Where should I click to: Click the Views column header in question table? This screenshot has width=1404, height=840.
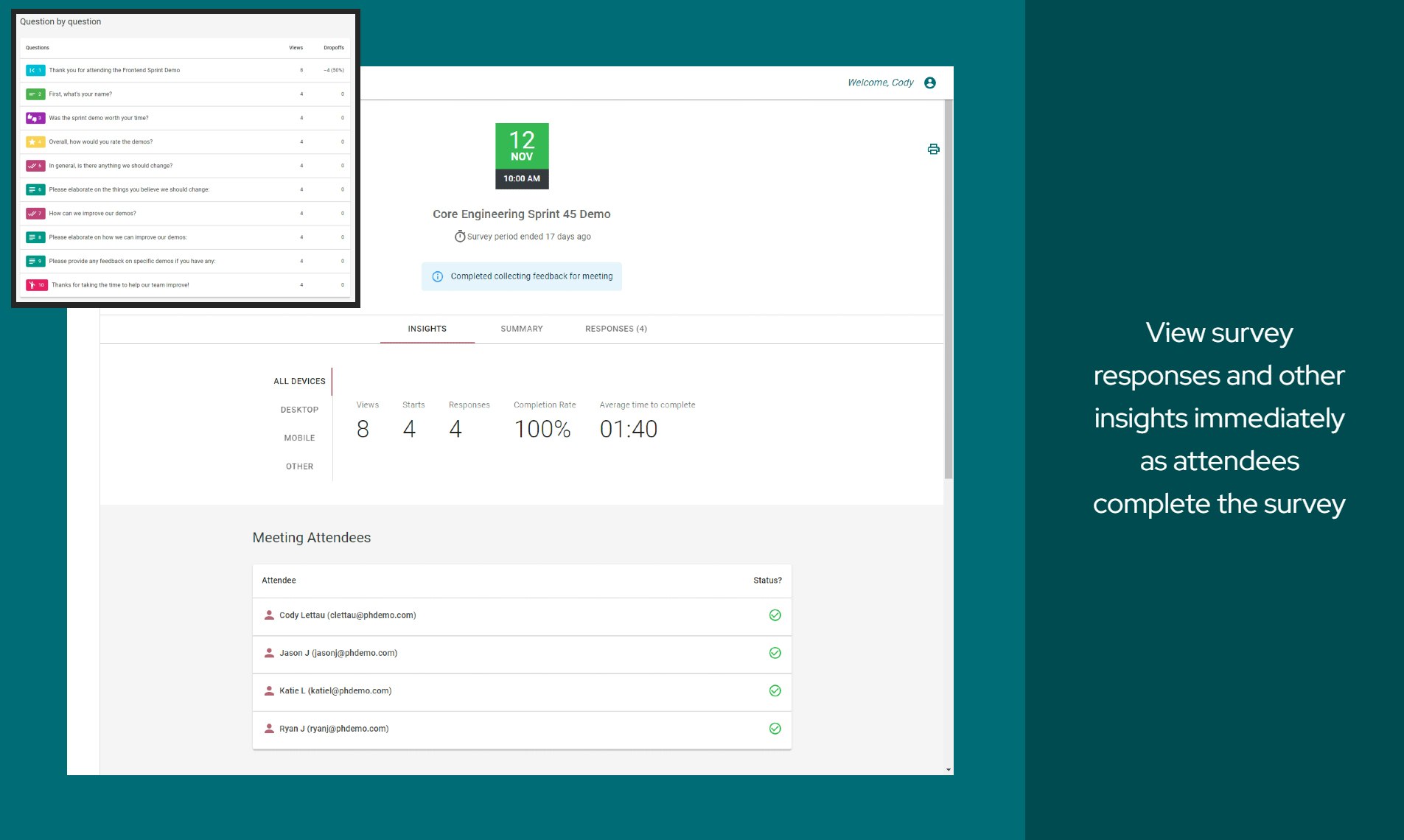296,48
